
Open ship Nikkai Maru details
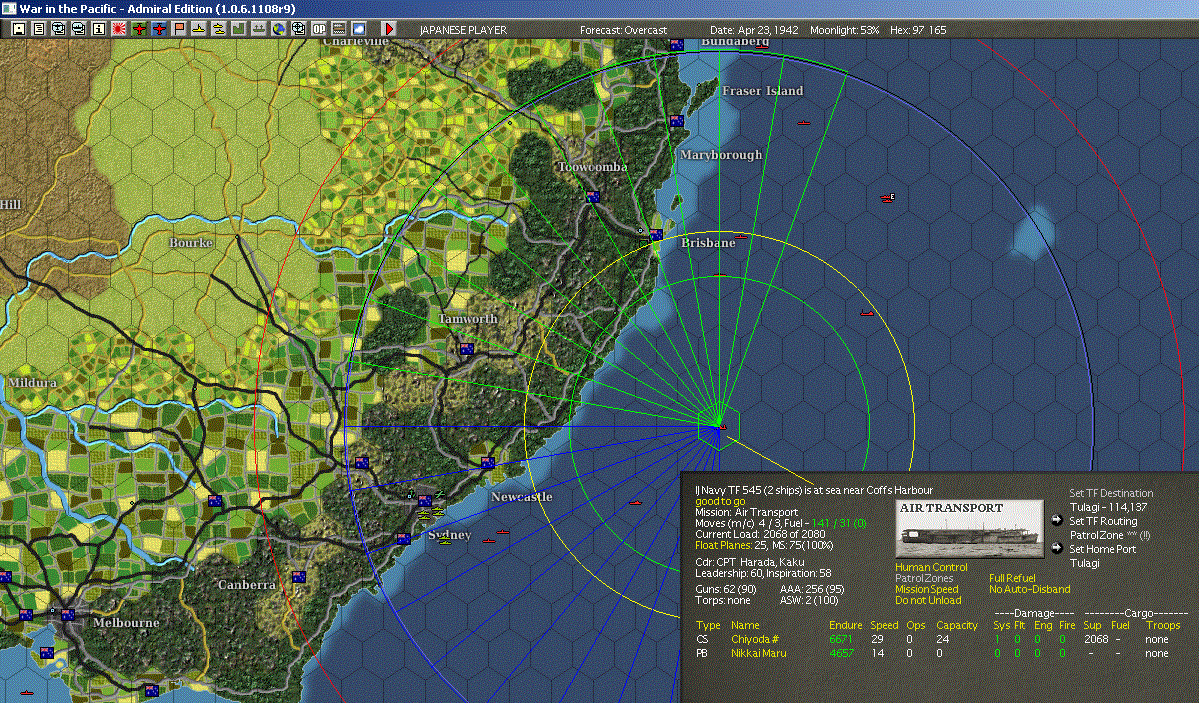pyautogui.click(x=758, y=653)
